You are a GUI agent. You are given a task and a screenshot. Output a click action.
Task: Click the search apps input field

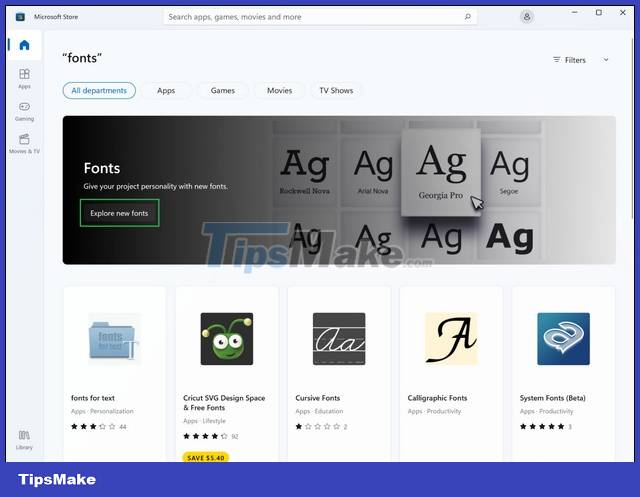coord(320,17)
